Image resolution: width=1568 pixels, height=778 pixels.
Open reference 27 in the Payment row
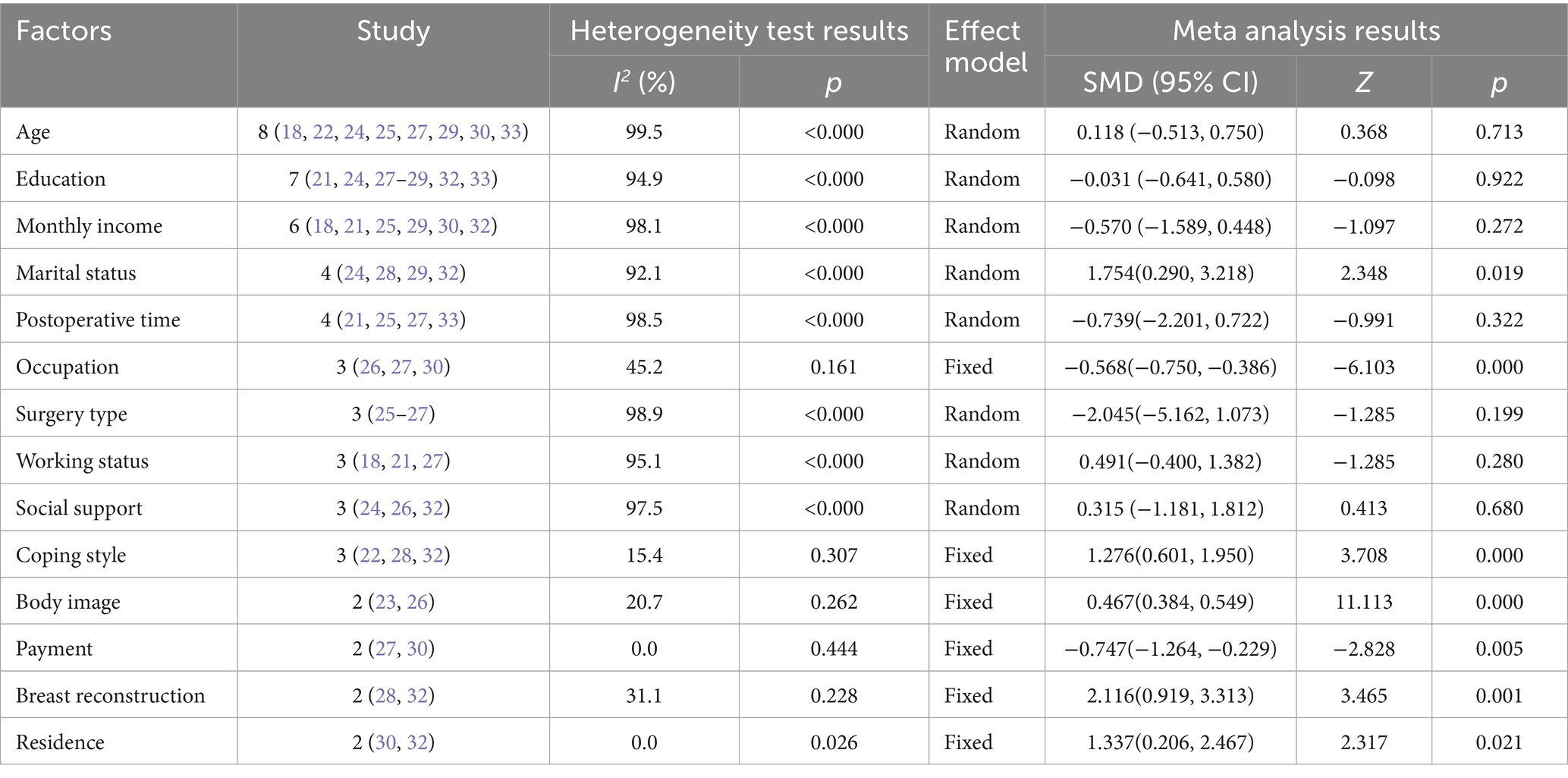point(385,650)
